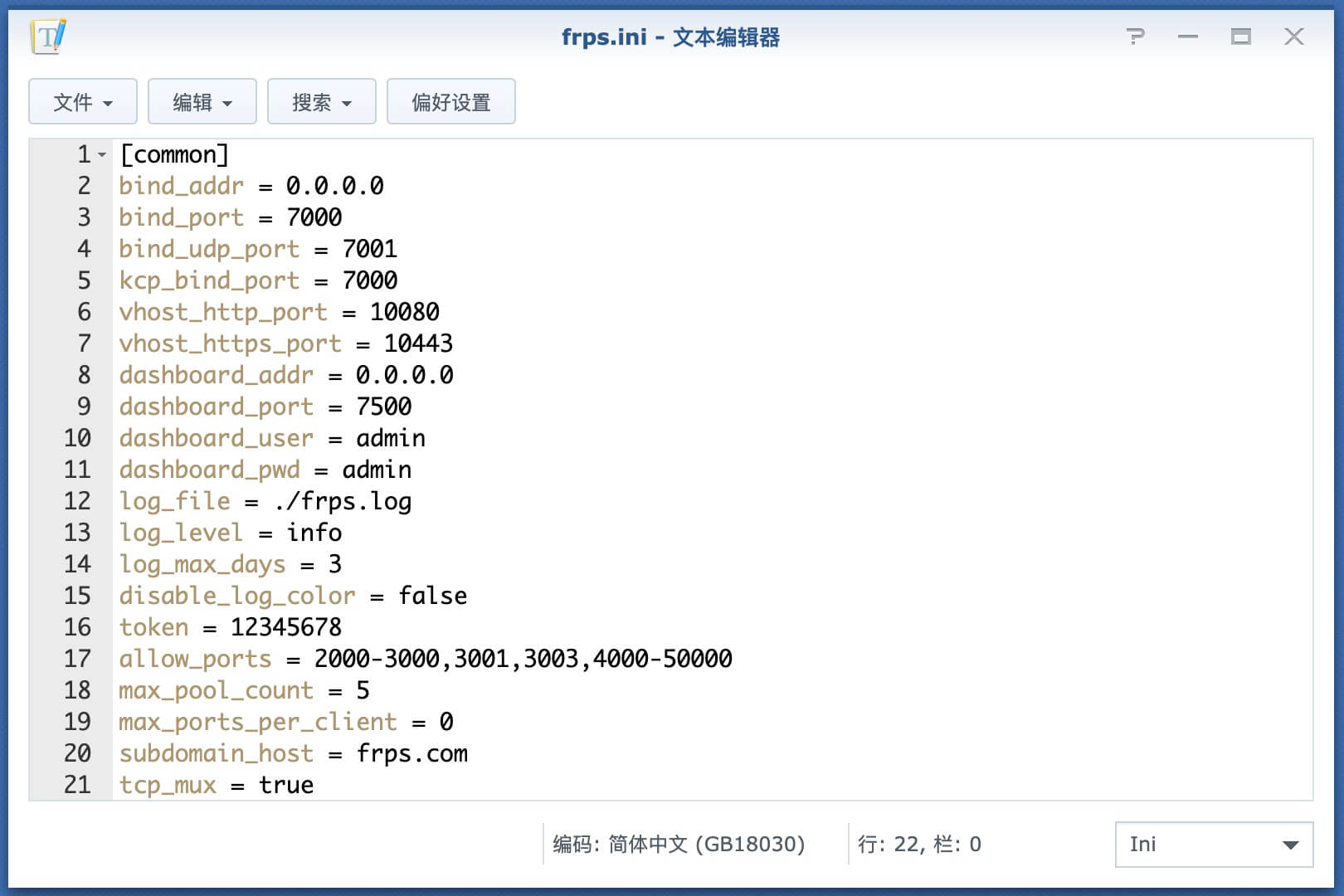The image size is (1344, 896).
Task: Maximize the text editor window
Action: [1241, 37]
